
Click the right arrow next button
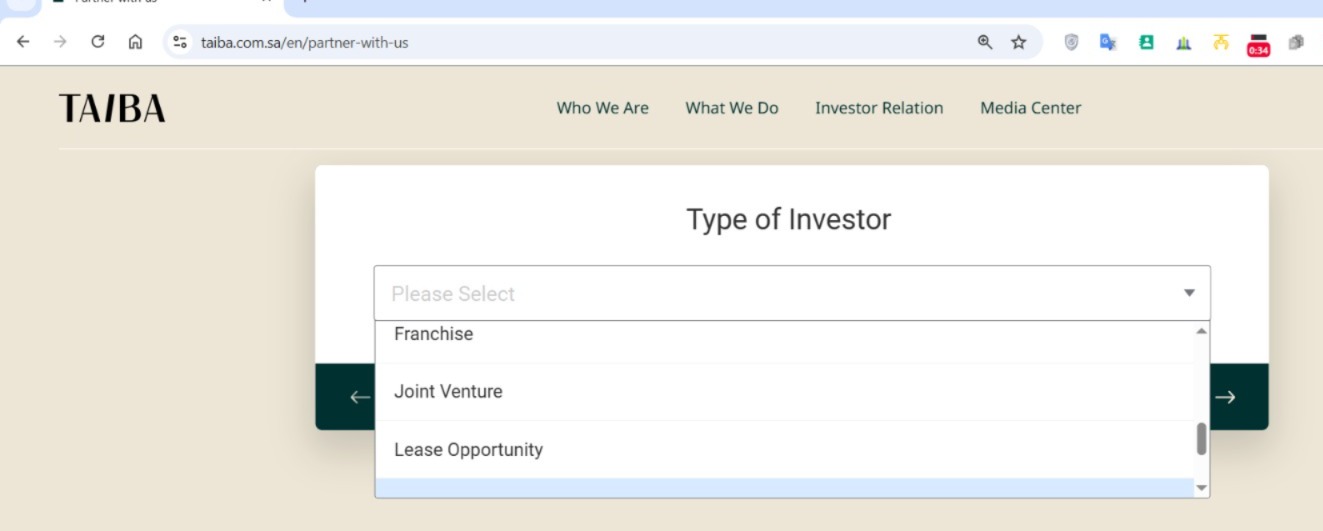click(x=1225, y=397)
